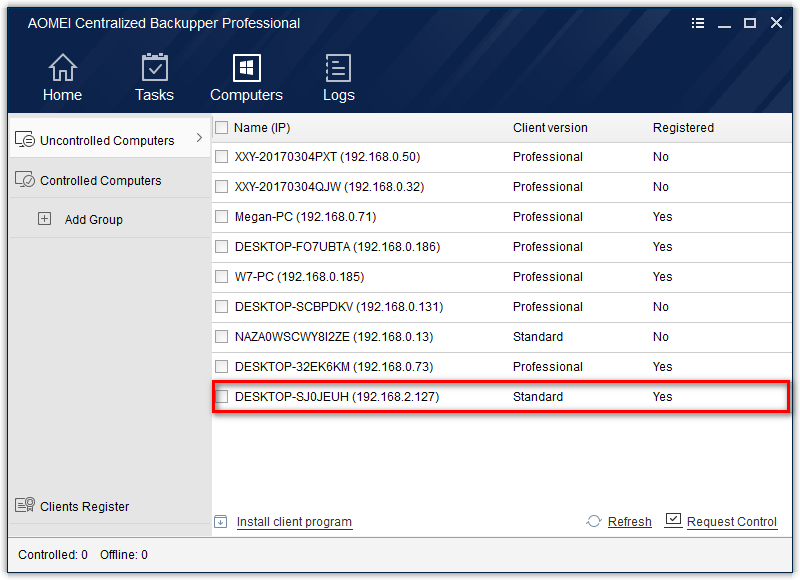This screenshot has width=800, height=580.
Task: Open the title bar menu list icon
Action: pos(697,23)
